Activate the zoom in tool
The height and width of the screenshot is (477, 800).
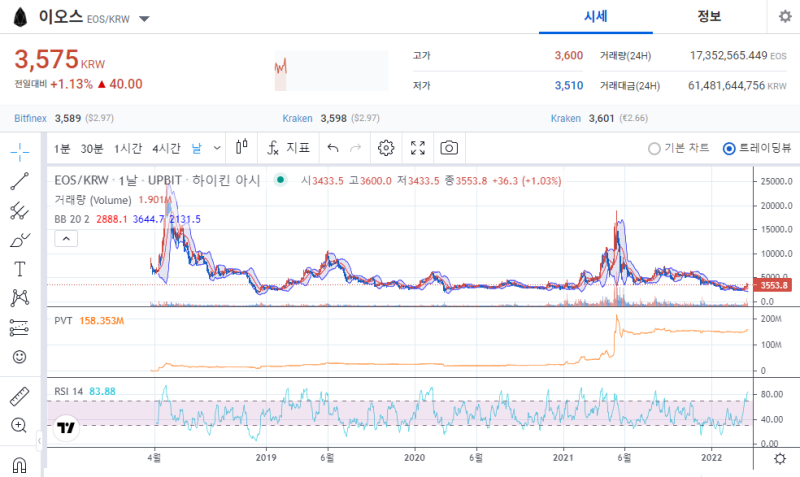pyautogui.click(x=19, y=425)
